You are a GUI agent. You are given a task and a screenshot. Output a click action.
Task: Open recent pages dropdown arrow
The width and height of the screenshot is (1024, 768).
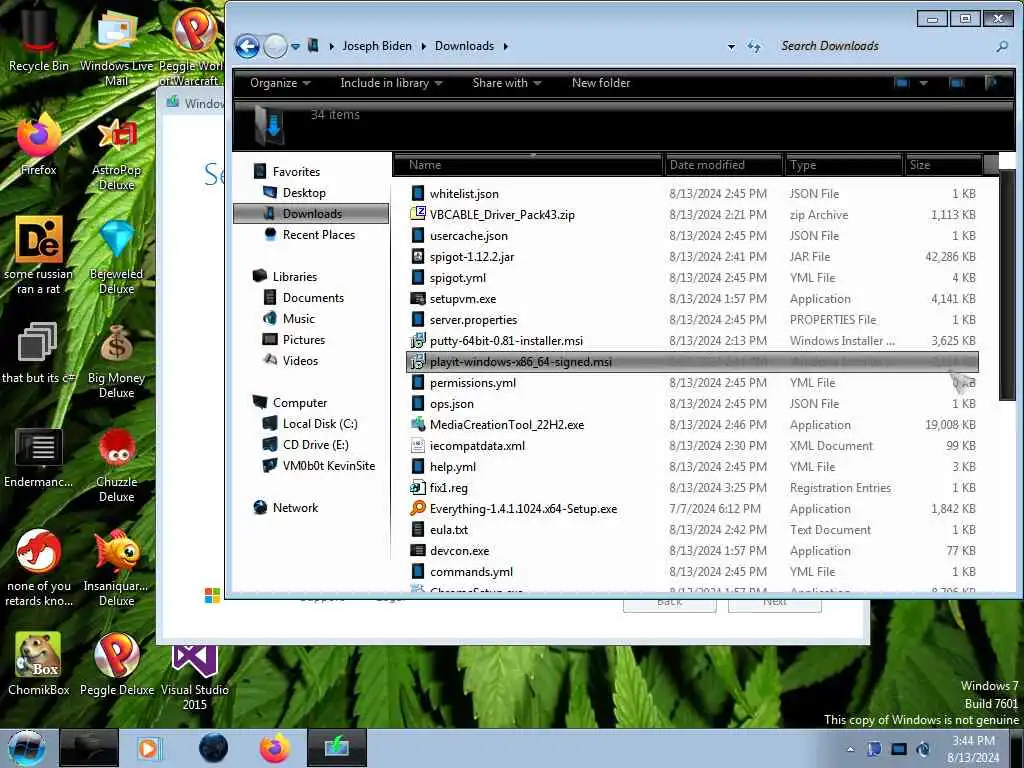pos(295,46)
